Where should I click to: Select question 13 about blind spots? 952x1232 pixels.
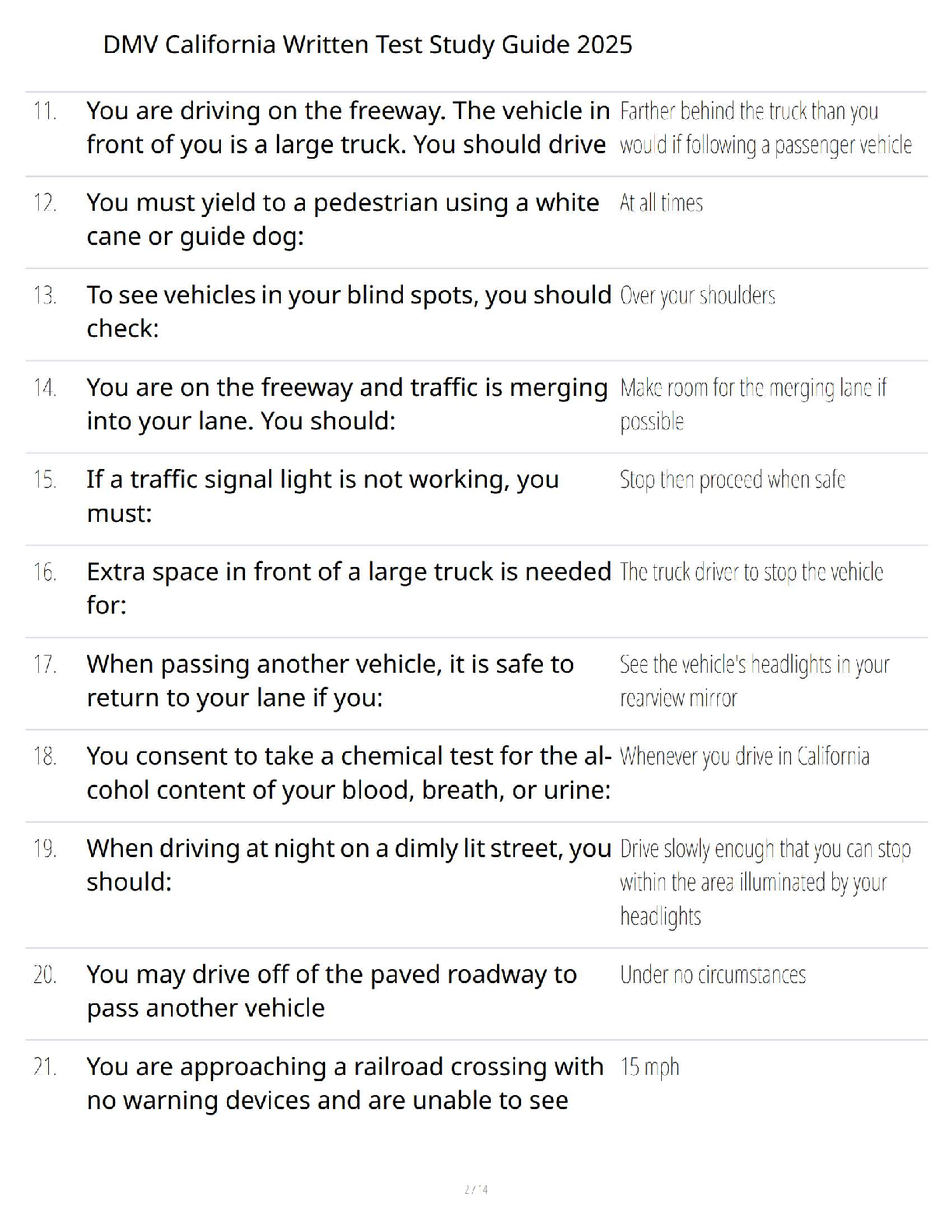[x=349, y=311]
